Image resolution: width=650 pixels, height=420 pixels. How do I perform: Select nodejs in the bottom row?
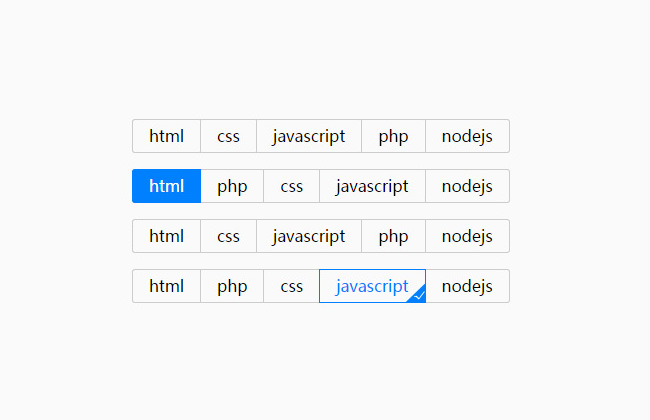(467, 286)
